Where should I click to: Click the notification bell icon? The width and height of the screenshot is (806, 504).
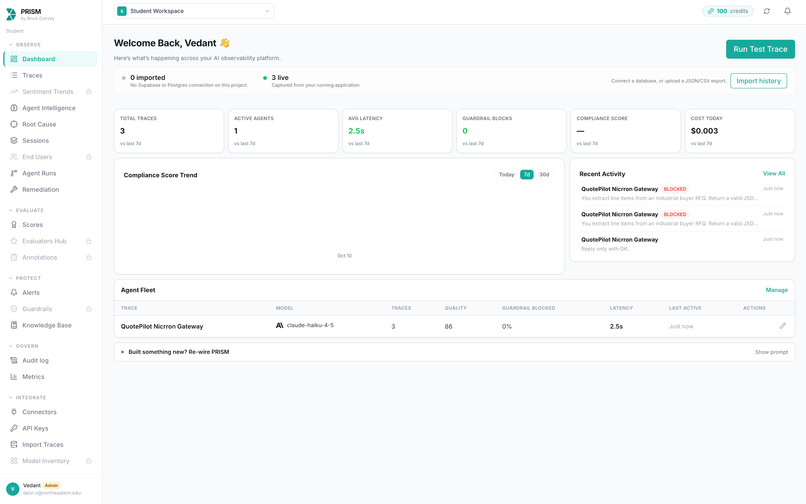(787, 11)
